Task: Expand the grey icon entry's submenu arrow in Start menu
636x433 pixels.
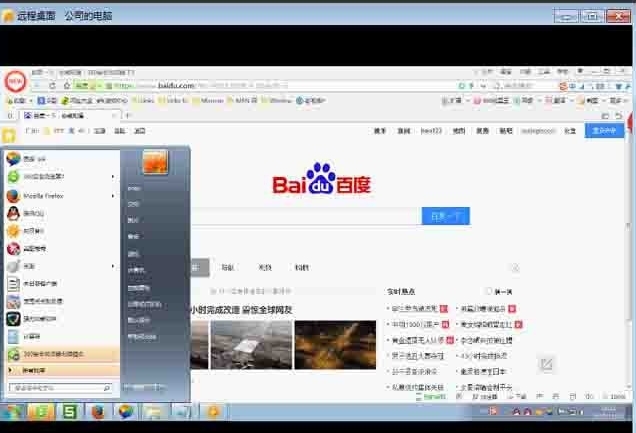Action: tap(113, 266)
